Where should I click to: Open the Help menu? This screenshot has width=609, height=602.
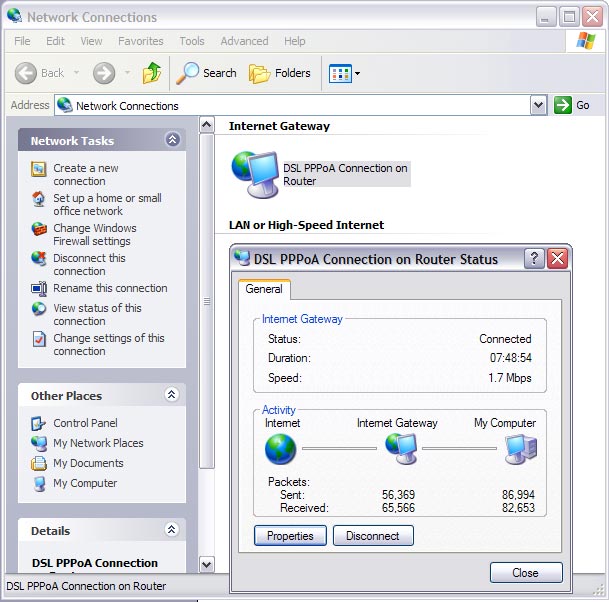(294, 41)
